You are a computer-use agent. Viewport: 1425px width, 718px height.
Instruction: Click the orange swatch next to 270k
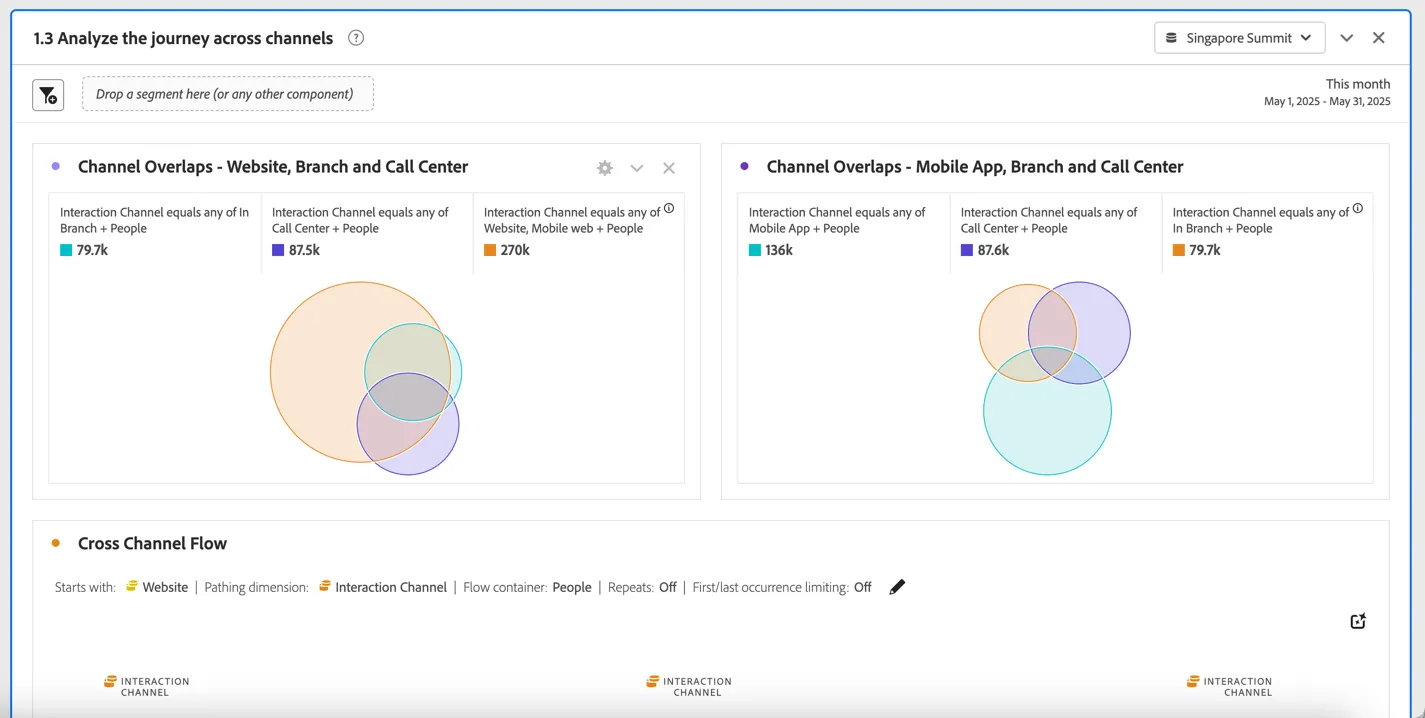pyautogui.click(x=490, y=250)
